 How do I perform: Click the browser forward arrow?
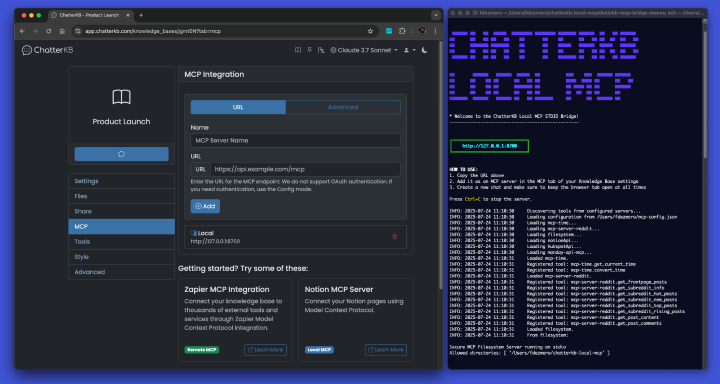point(35,31)
